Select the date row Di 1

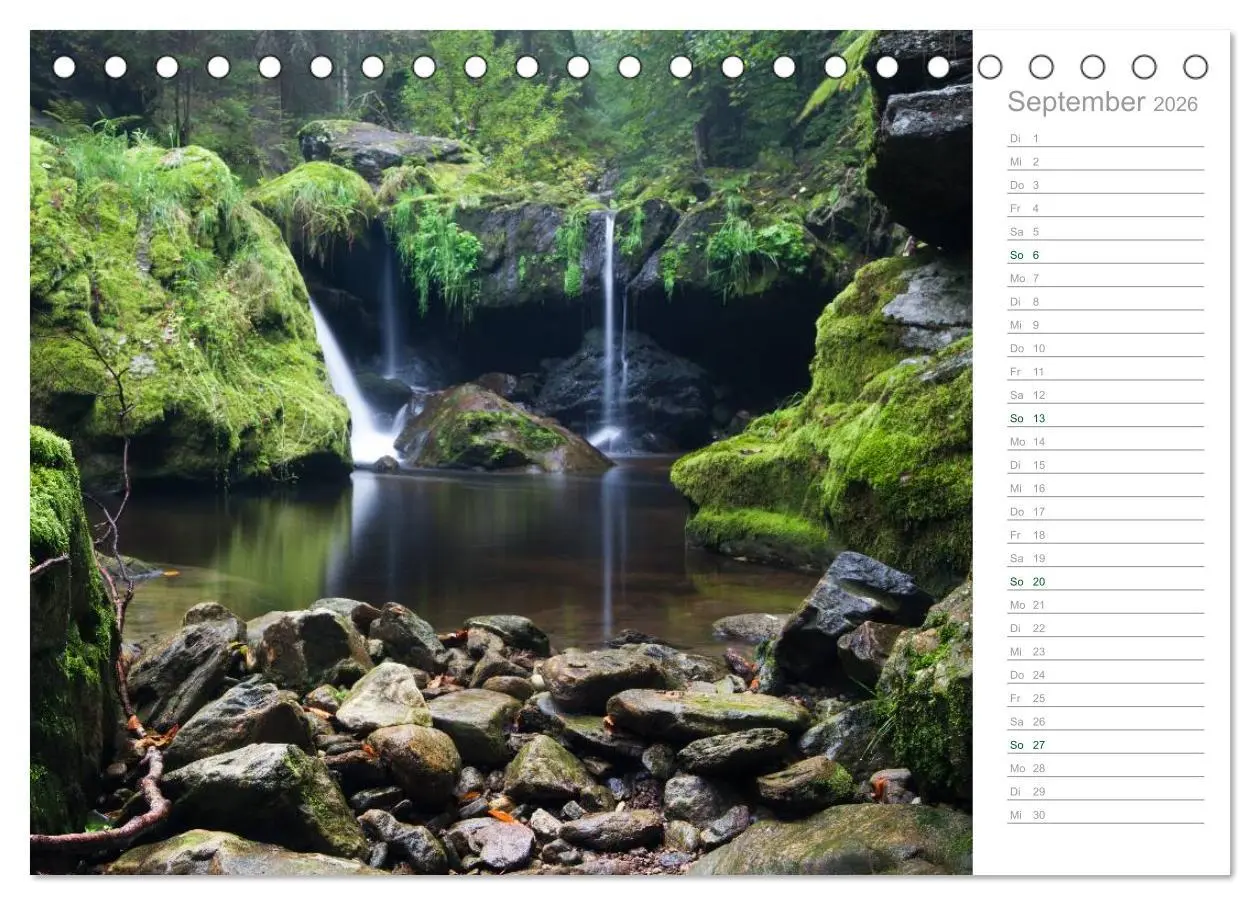pos(1105,138)
